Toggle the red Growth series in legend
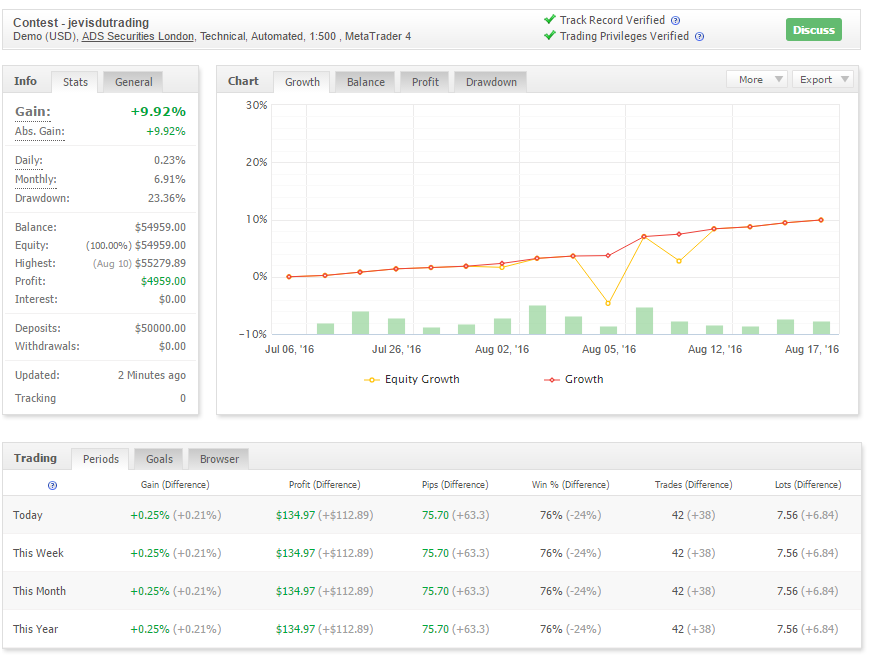871x666 pixels. pos(574,380)
